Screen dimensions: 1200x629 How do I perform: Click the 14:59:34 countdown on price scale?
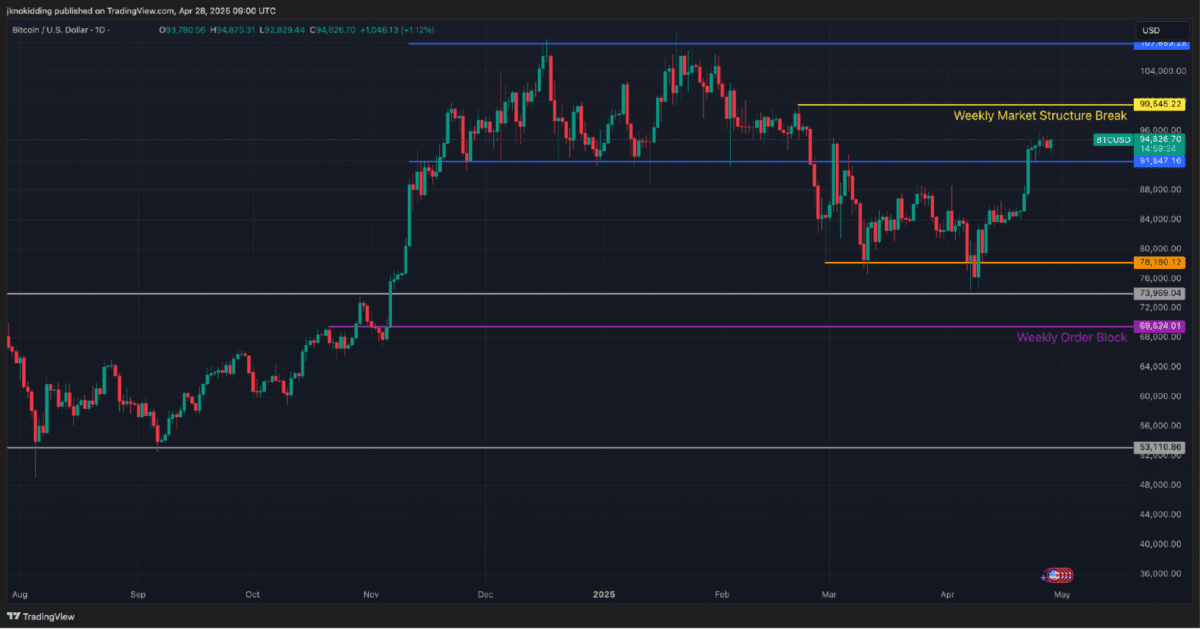point(1160,149)
